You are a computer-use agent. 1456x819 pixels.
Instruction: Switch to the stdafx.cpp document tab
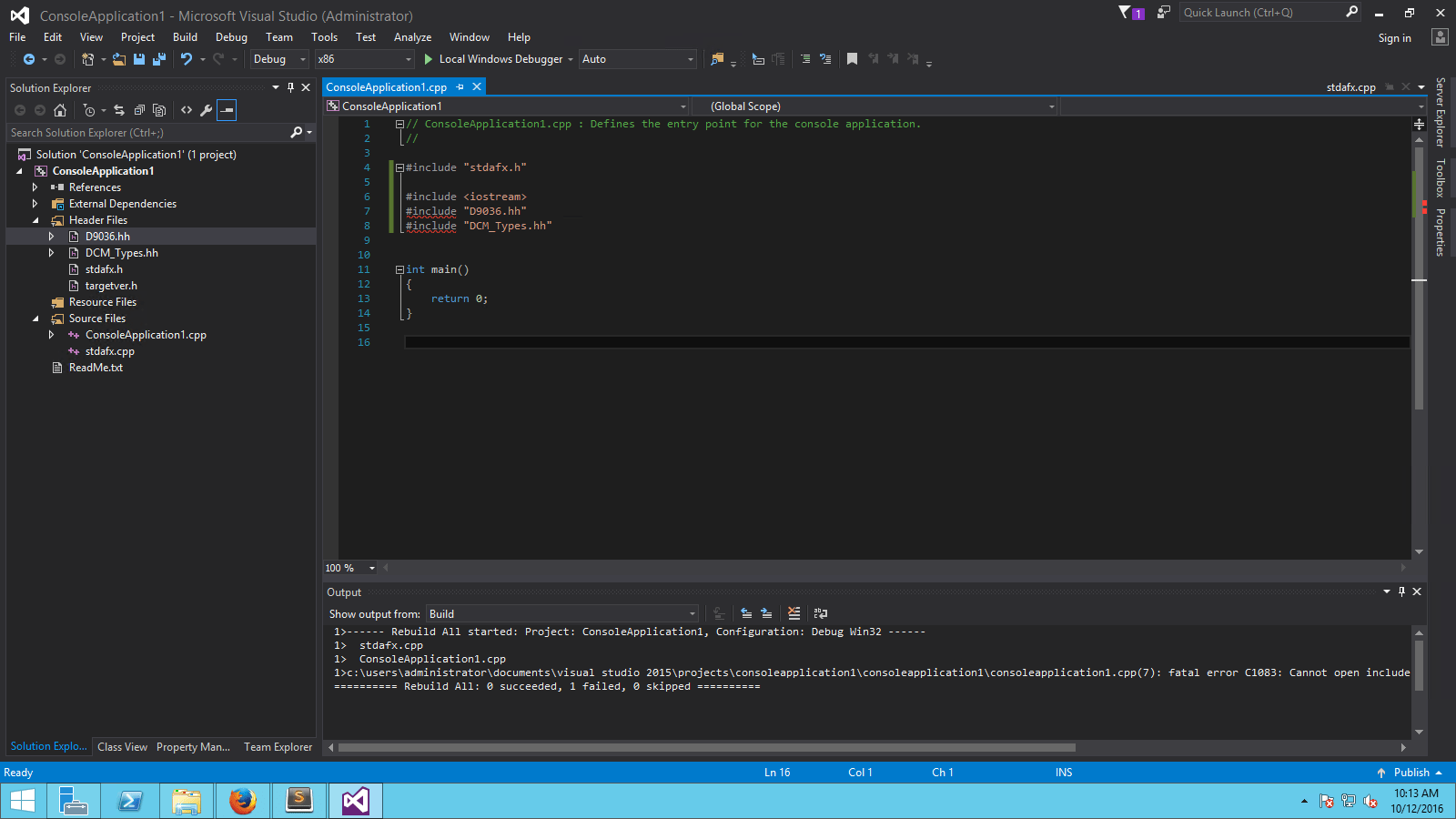click(x=1350, y=87)
